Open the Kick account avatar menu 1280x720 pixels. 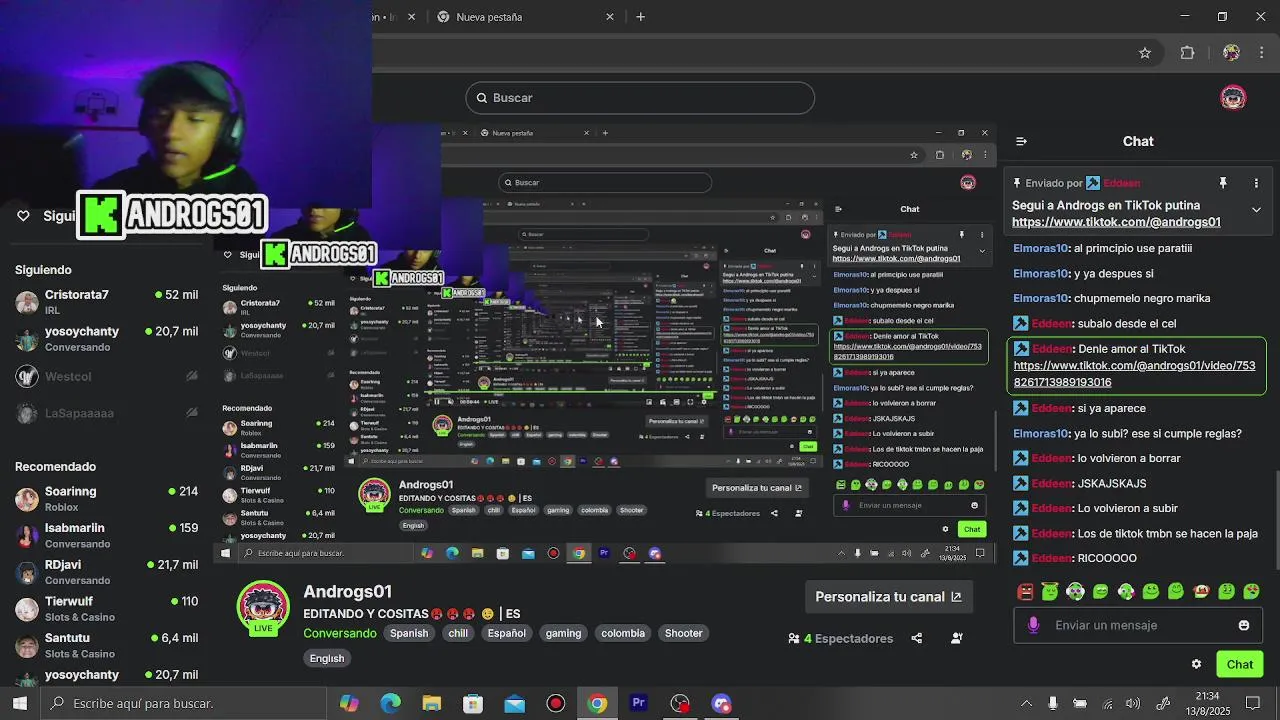(x=1233, y=97)
